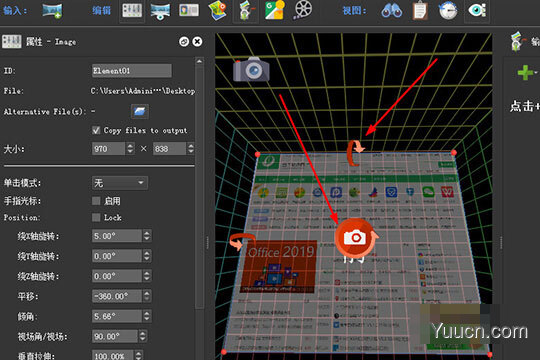540x360 pixels.
Task: Click the 绕Z轴旋转 stepper arrows
Action: pos(147,276)
